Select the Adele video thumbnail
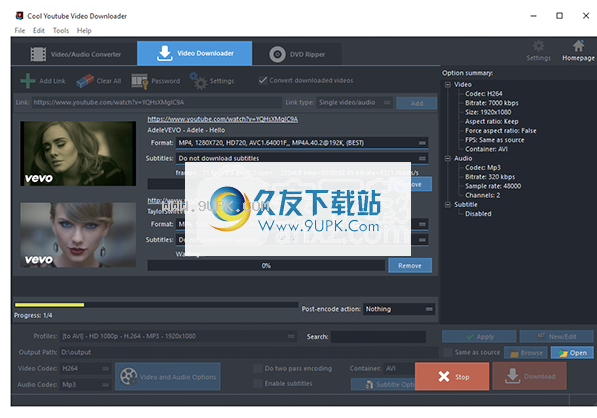The width and height of the screenshot is (597, 418). point(78,153)
